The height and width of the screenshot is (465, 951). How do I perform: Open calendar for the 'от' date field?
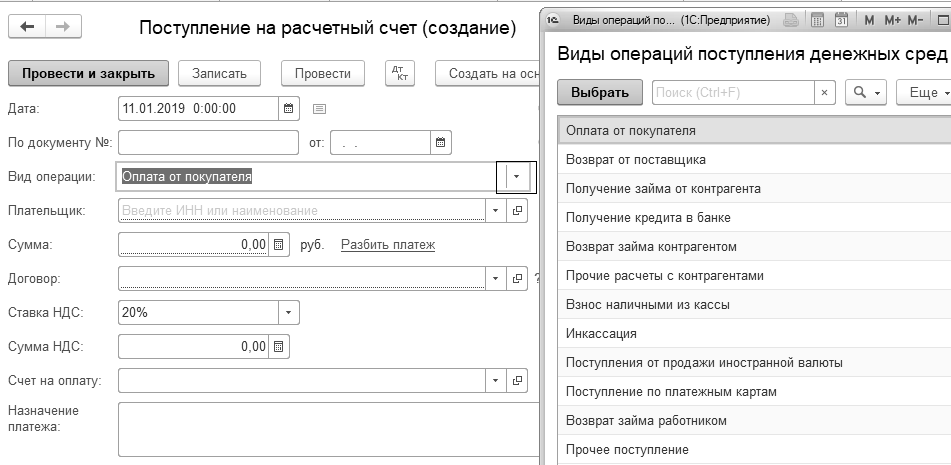click(441, 143)
